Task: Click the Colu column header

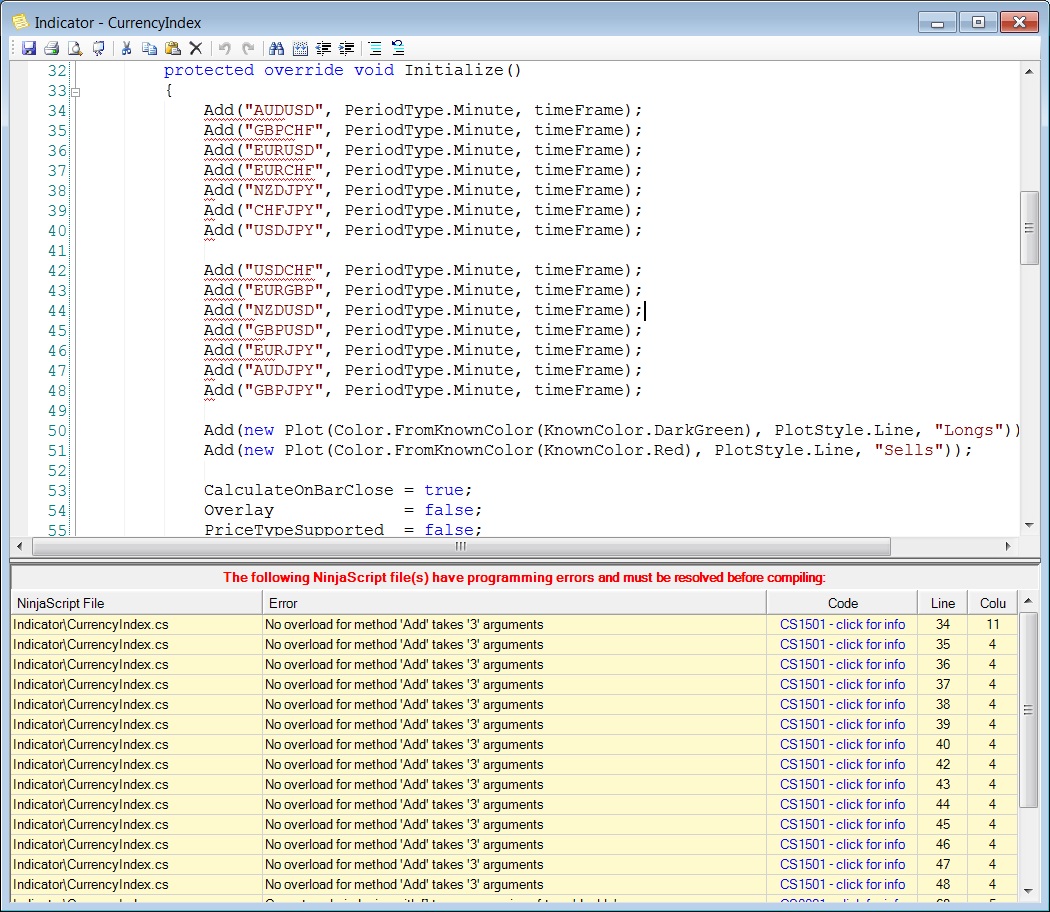Action: 993,603
